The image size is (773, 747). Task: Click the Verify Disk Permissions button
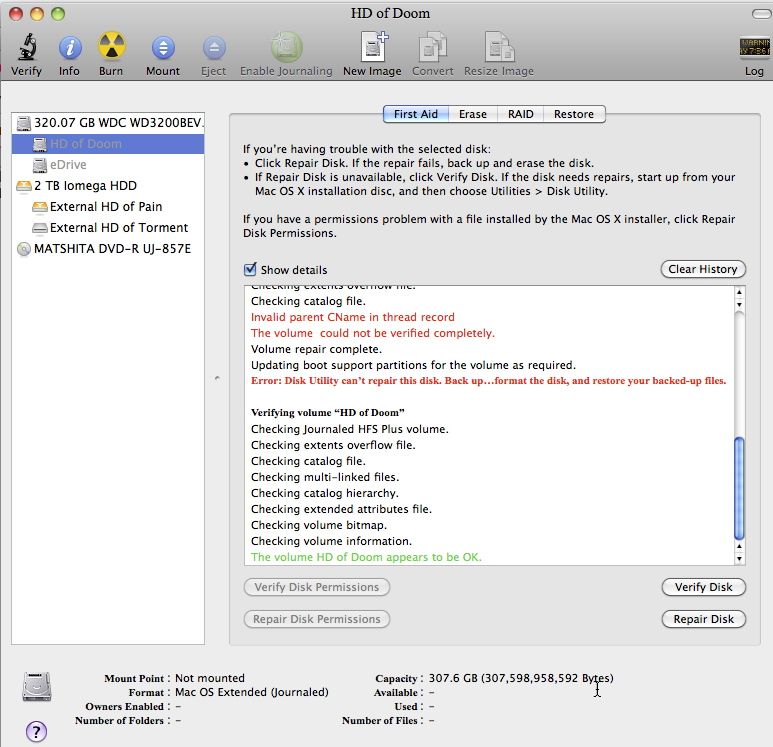click(316, 587)
